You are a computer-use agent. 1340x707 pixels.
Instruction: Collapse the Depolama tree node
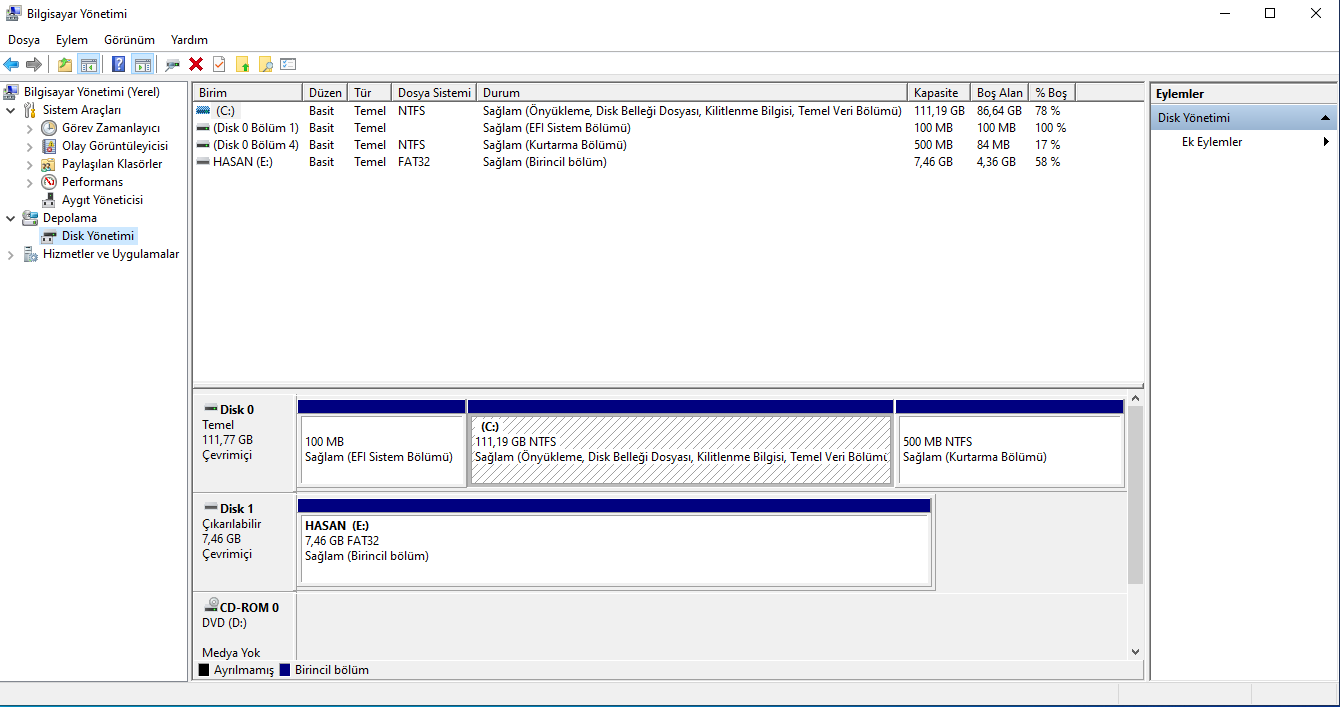pyautogui.click(x=11, y=218)
